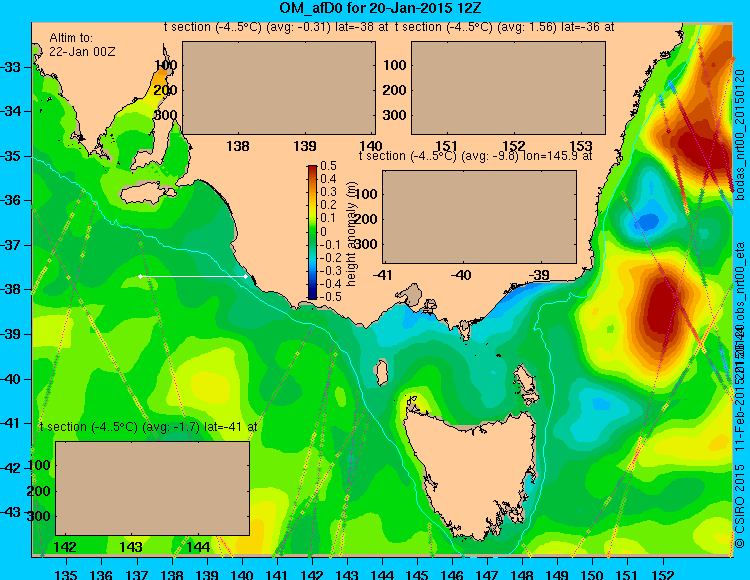Open the lat=-36 temperature section panel
Viewport: 750px width, 580px height.
508,88
